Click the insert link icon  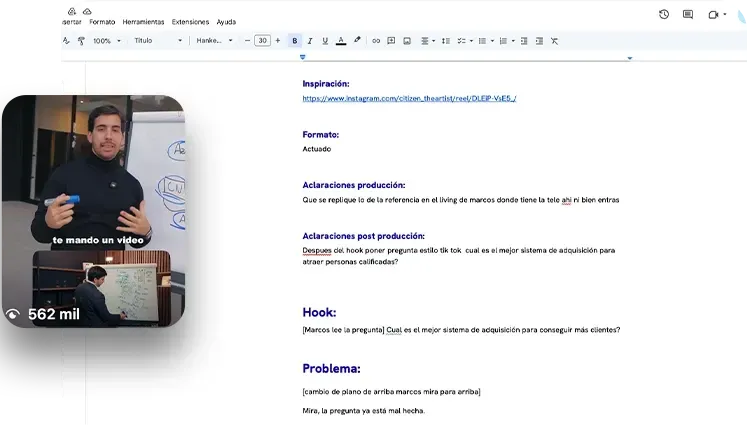click(x=376, y=41)
